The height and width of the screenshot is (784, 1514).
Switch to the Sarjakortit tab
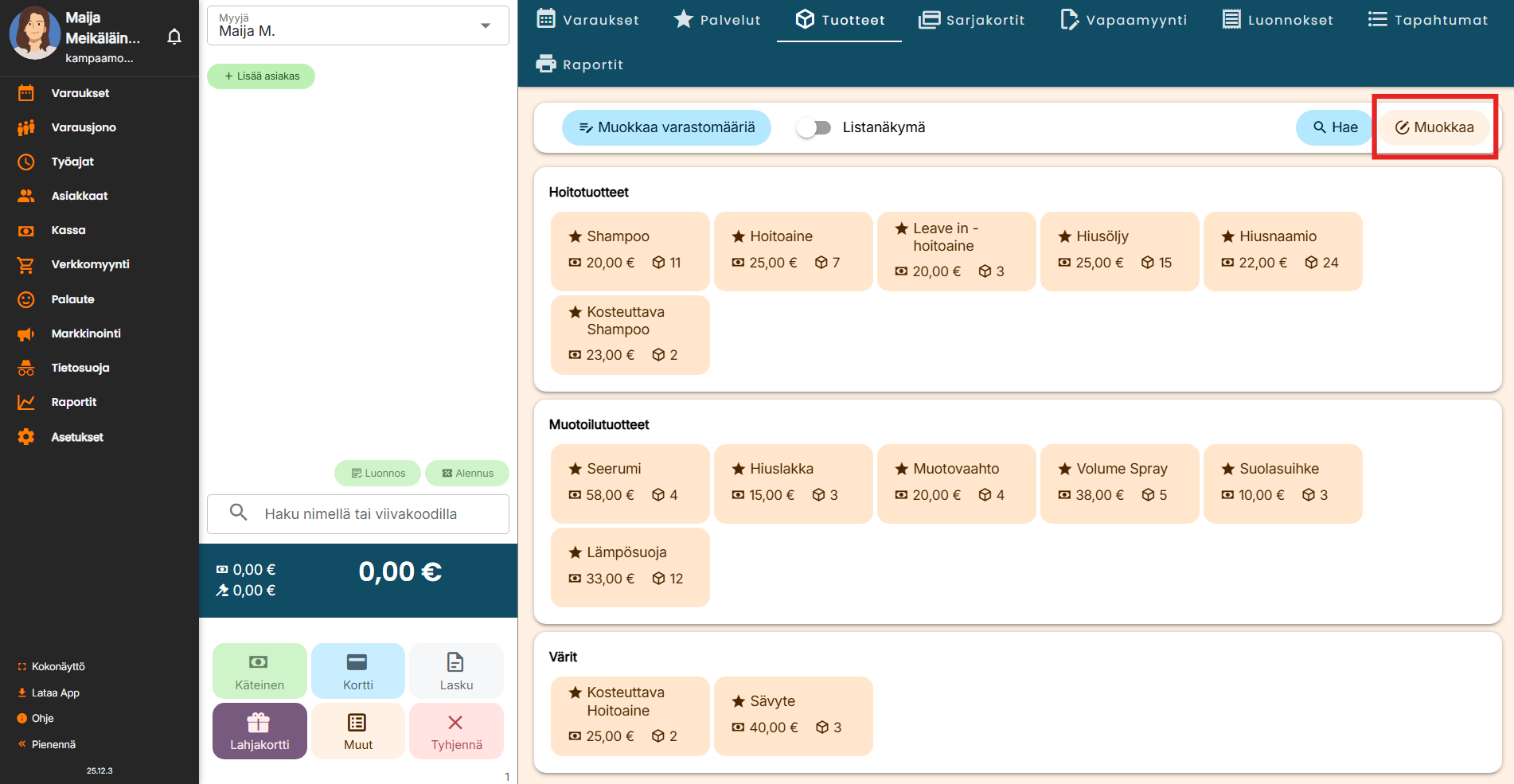pyautogui.click(x=971, y=20)
